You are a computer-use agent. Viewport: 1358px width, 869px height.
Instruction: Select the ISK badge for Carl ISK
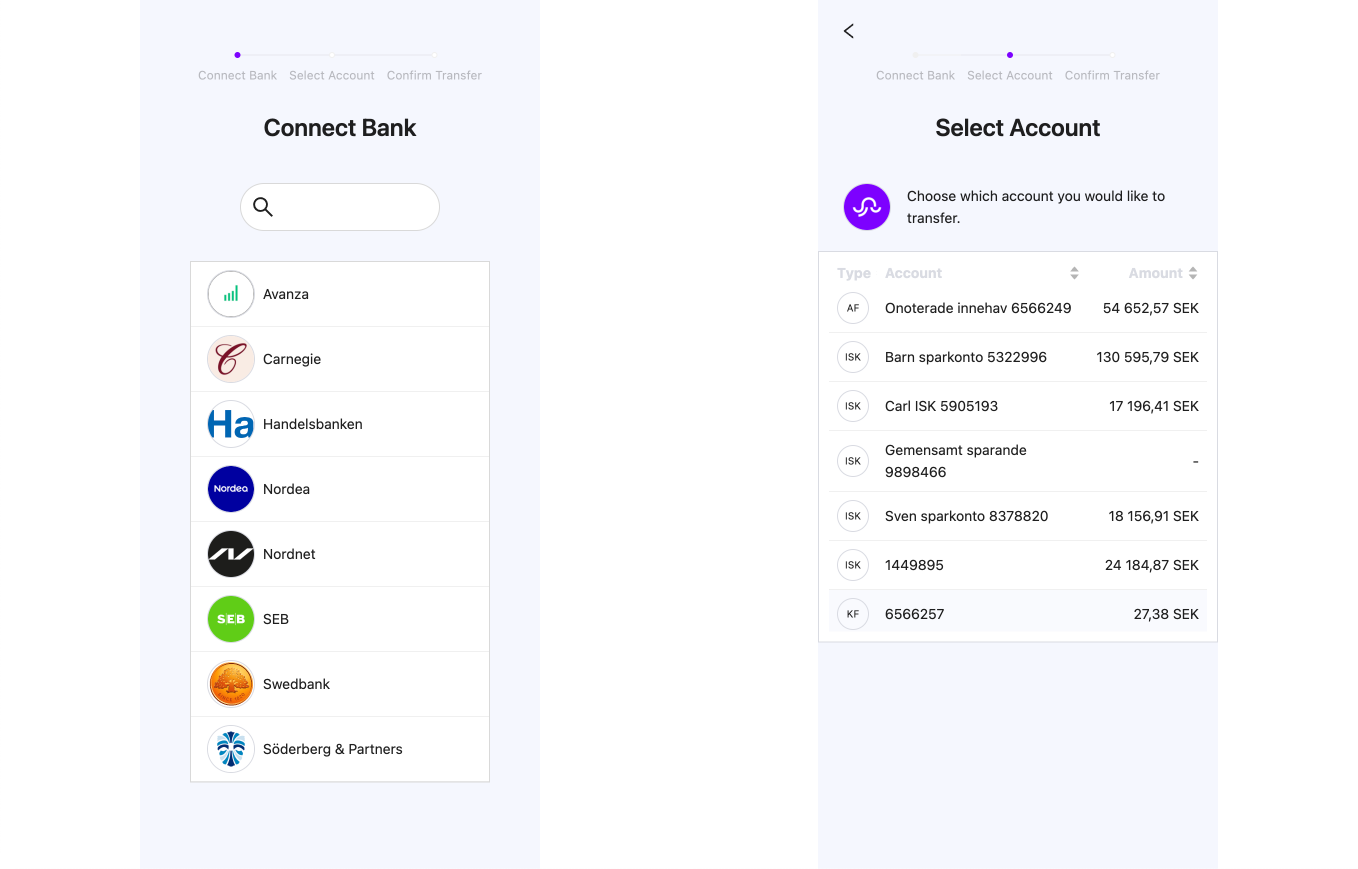853,406
